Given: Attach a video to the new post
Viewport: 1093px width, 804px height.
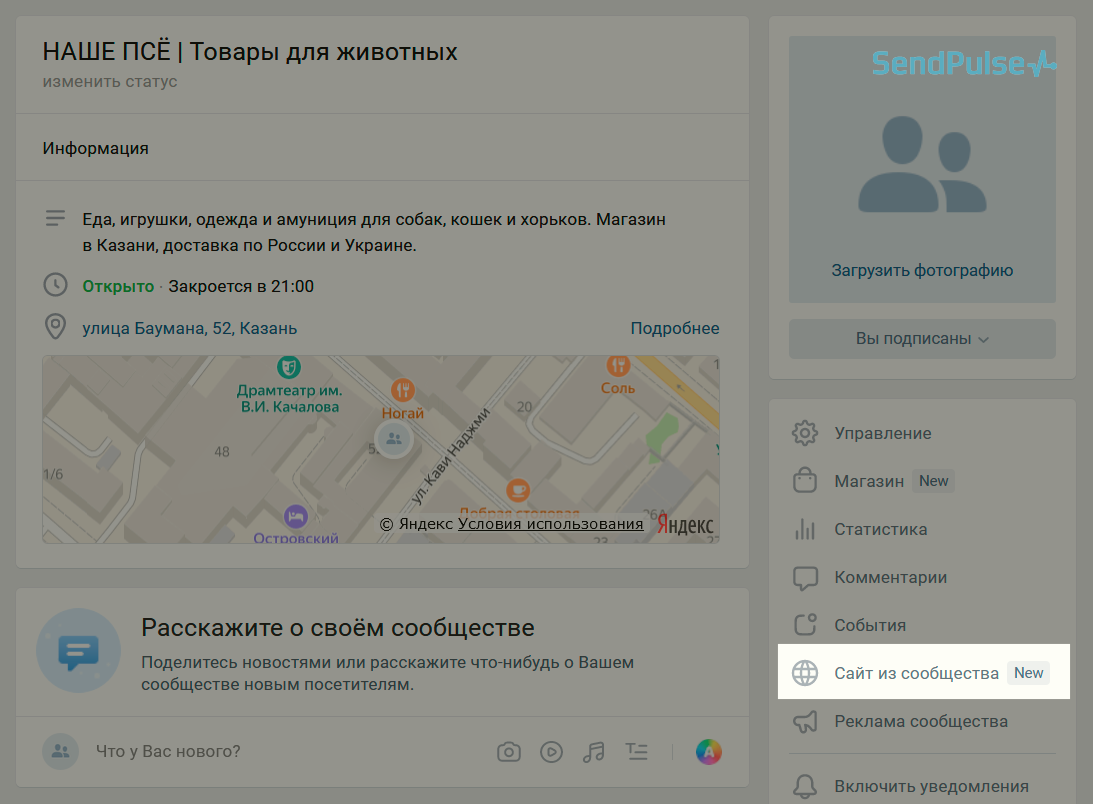Looking at the screenshot, I should [551, 751].
